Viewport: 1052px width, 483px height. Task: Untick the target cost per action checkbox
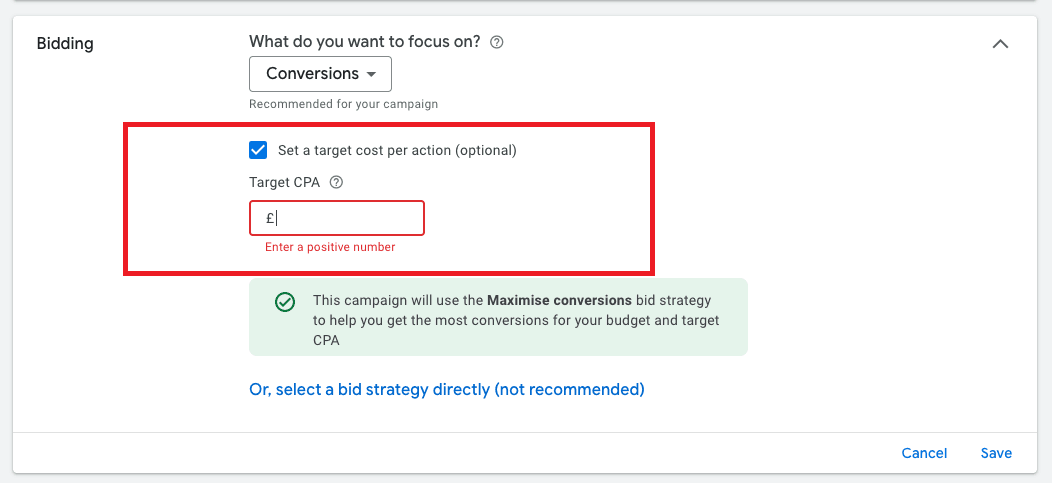[259, 150]
